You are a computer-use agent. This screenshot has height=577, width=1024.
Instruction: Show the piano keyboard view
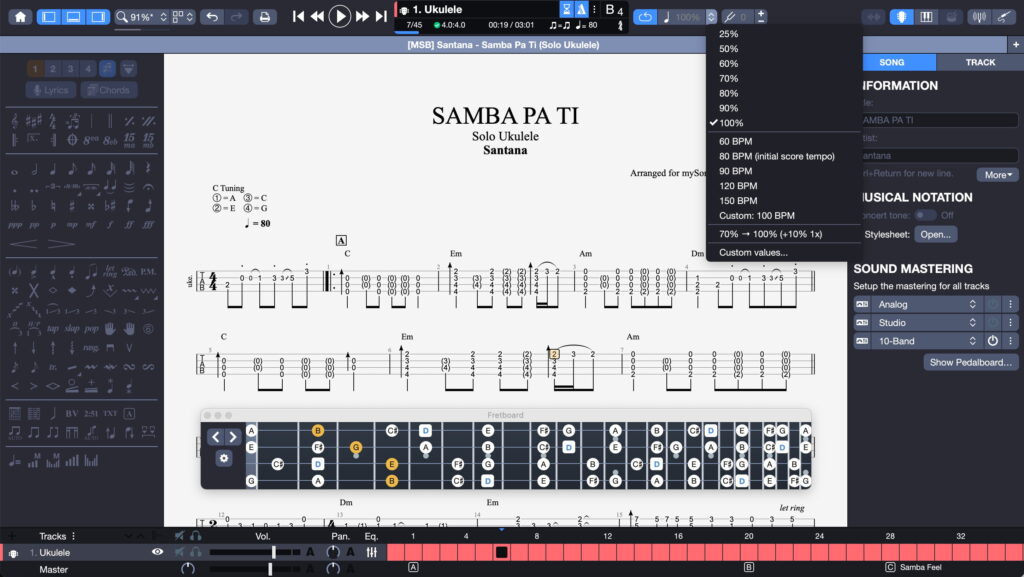point(927,16)
